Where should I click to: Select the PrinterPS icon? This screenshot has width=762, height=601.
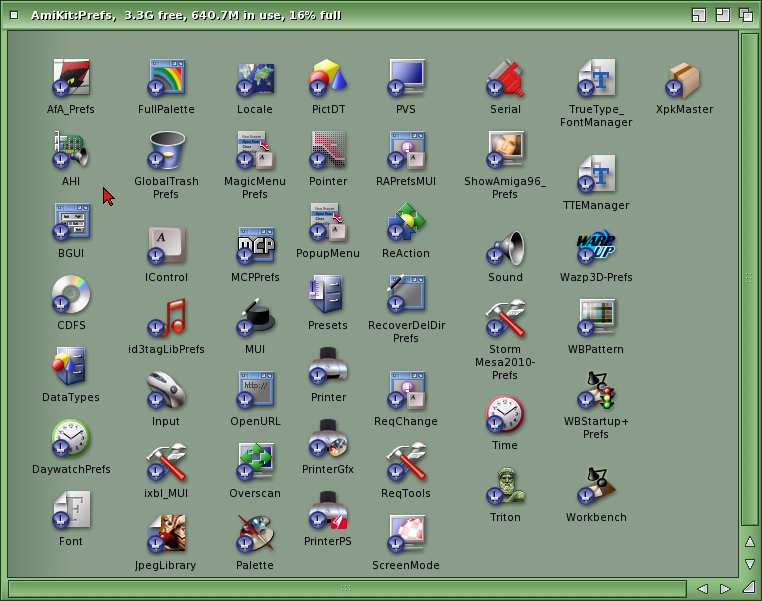(328, 510)
